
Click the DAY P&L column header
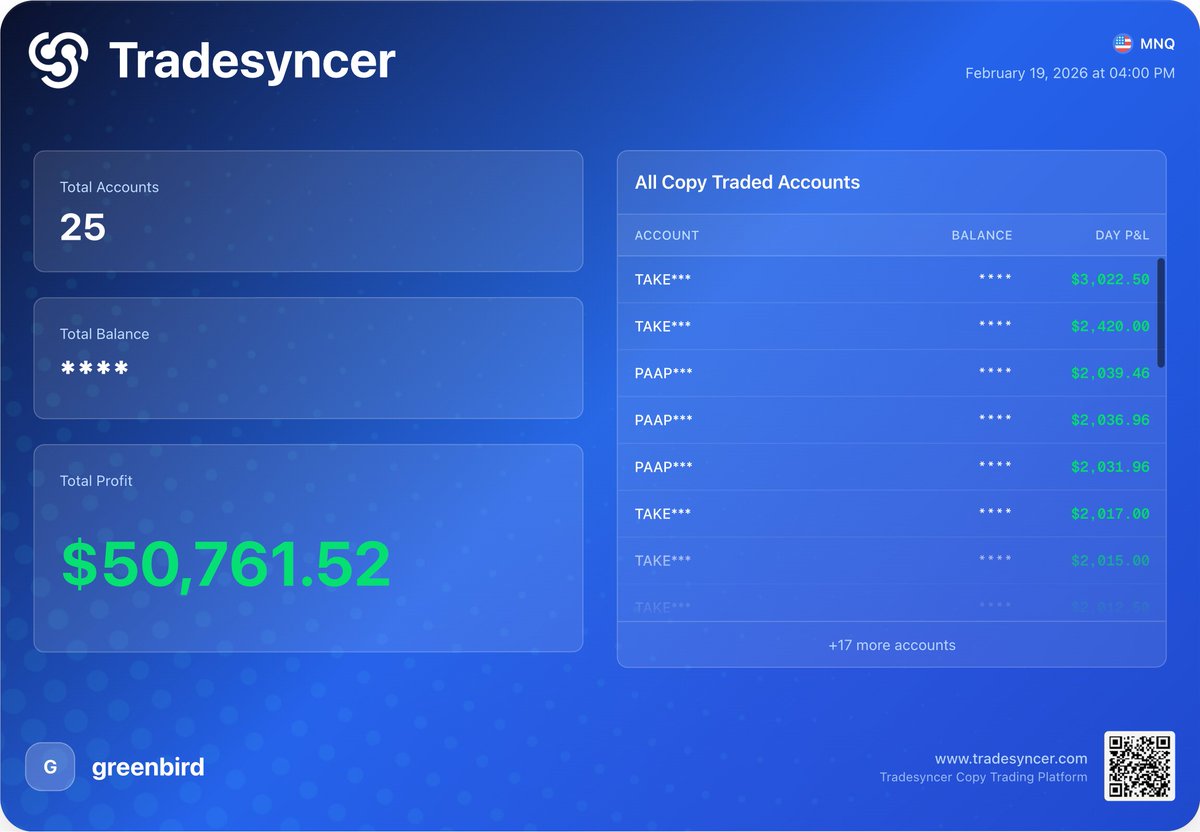click(1122, 235)
